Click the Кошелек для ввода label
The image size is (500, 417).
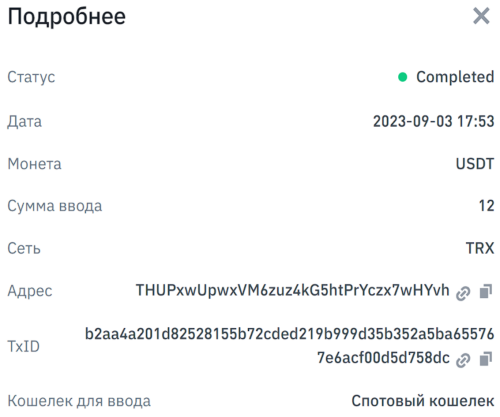click(79, 401)
